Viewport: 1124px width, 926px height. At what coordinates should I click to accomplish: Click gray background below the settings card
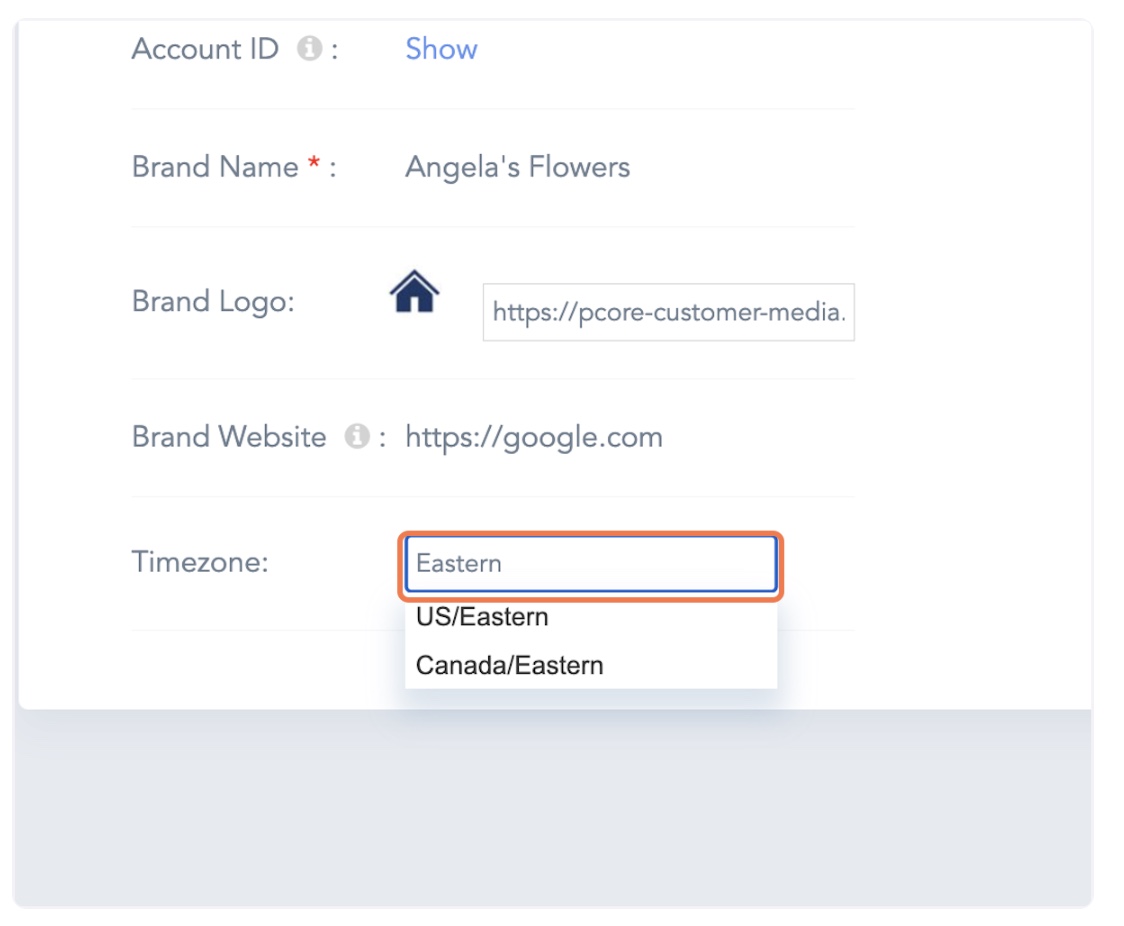(550, 810)
